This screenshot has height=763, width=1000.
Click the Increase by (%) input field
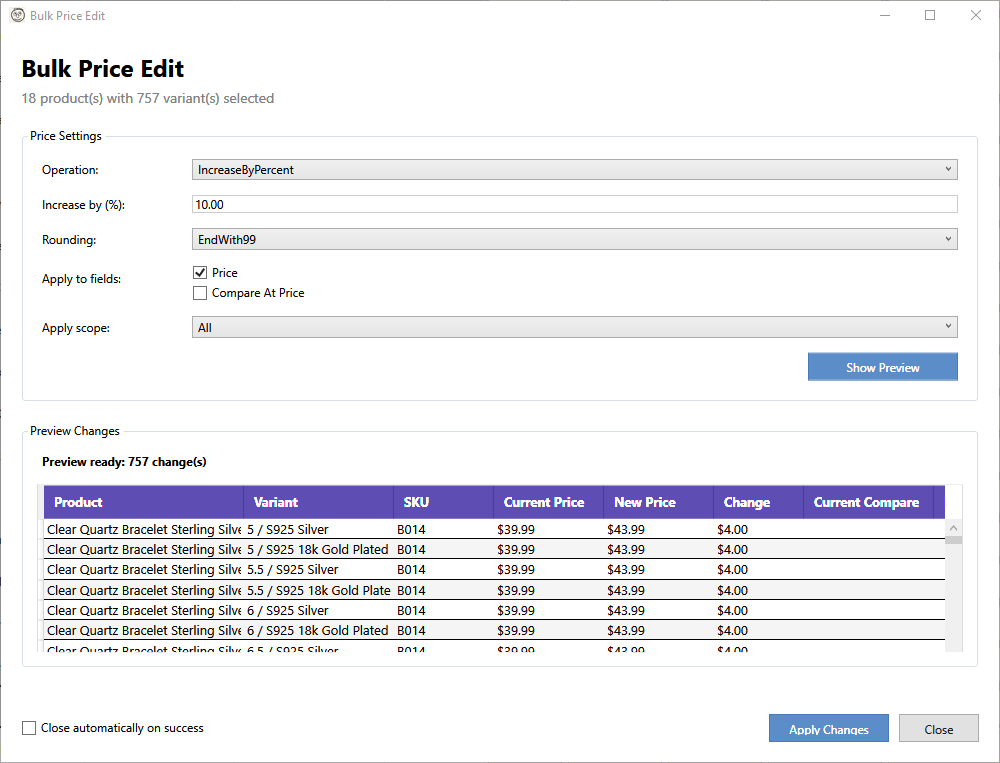click(575, 204)
